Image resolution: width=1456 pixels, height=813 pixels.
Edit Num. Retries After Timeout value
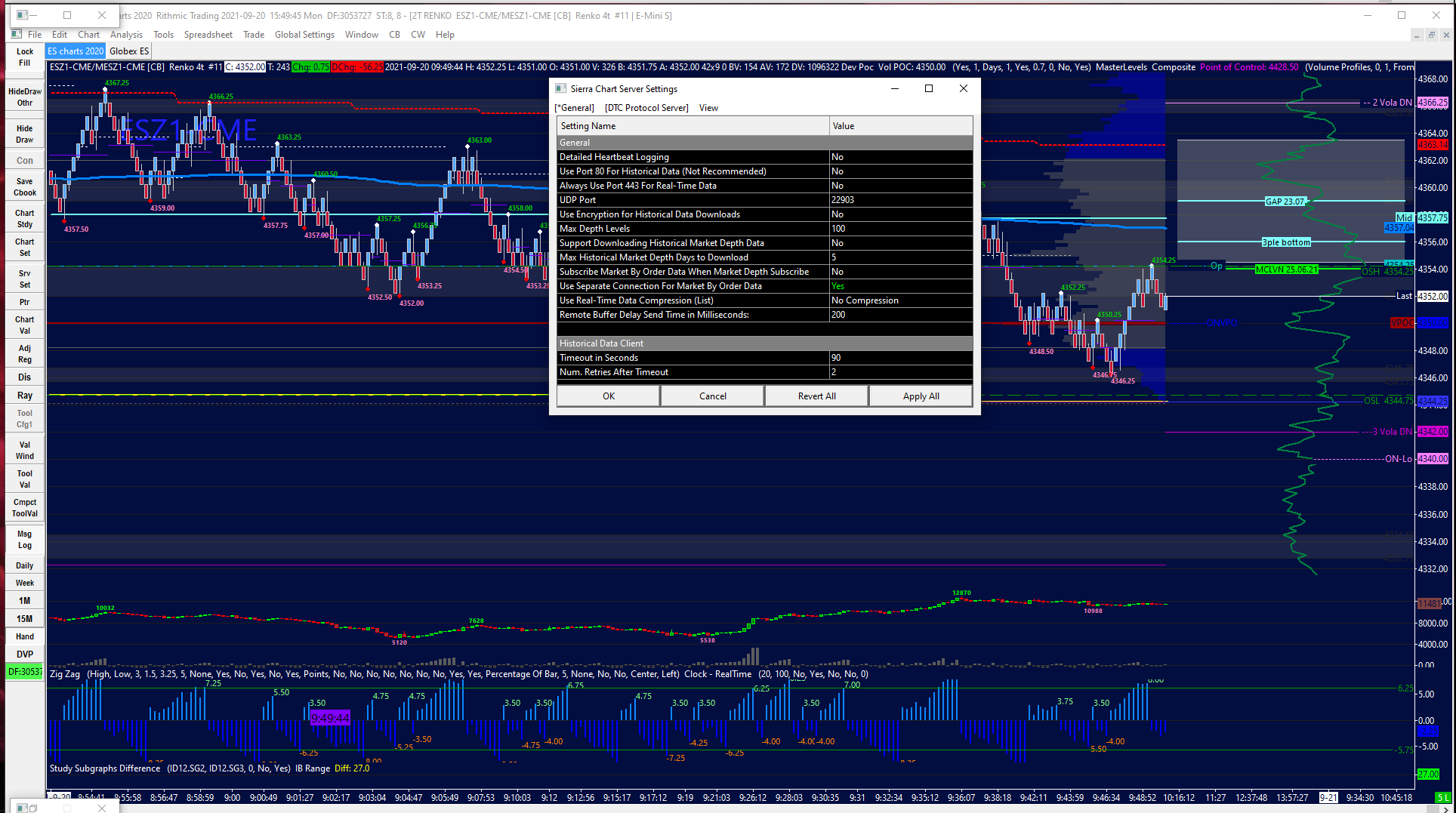point(901,372)
